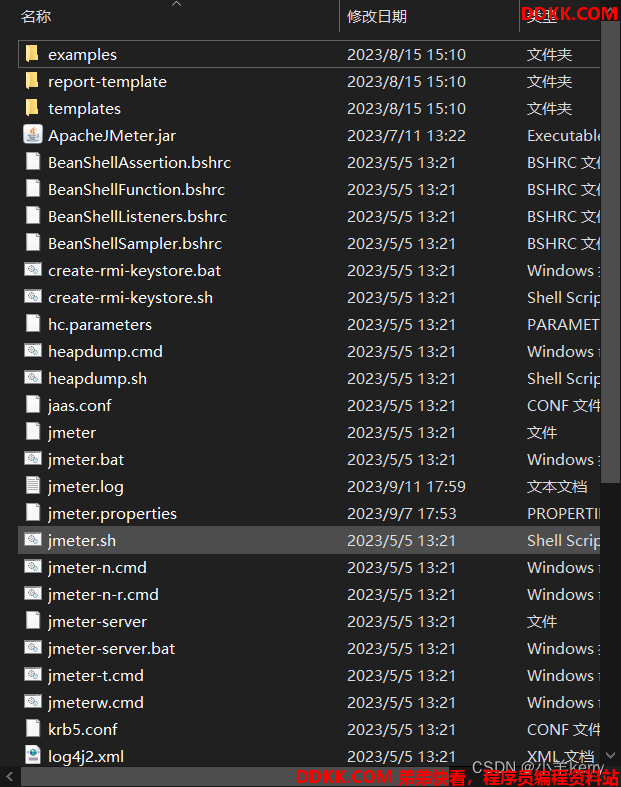Click the 2023/9/7 17:53 date of jmeter.properties
This screenshot has width=621, height=787.
click(402, 514)
